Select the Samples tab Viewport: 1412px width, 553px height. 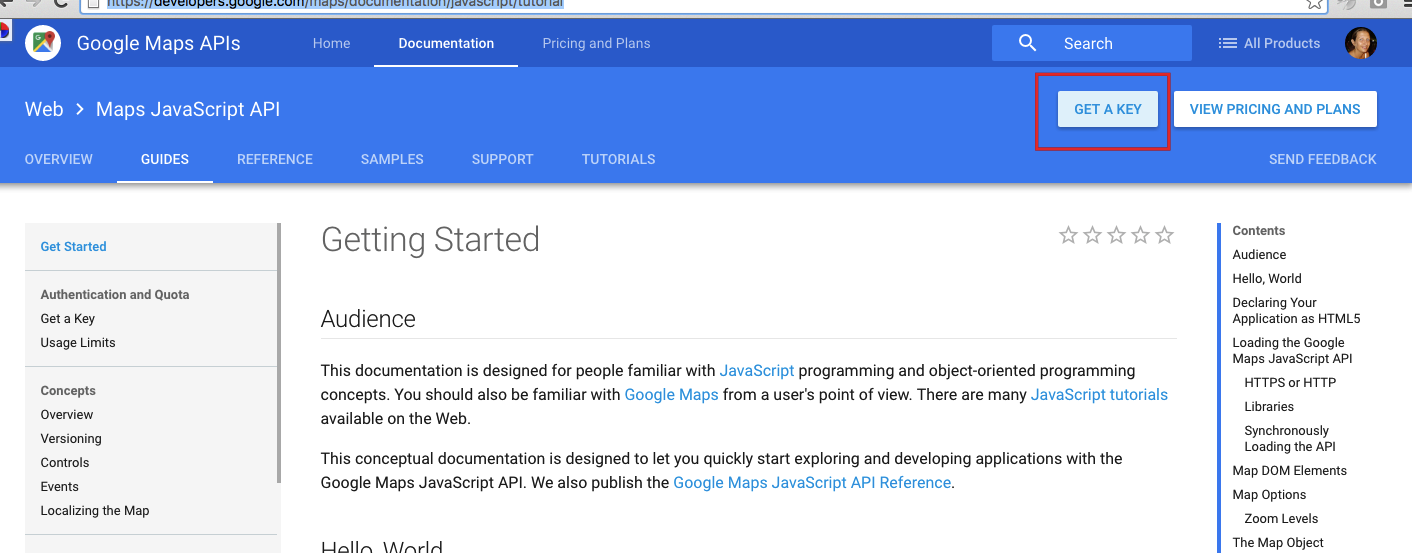(392, 159)
